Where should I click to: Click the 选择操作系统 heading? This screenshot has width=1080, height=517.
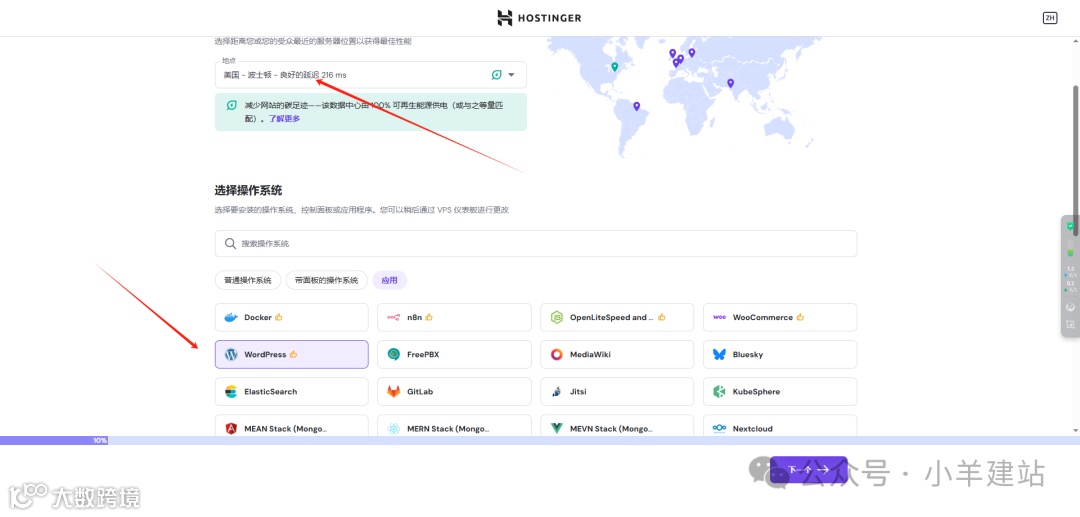[248, 191]
